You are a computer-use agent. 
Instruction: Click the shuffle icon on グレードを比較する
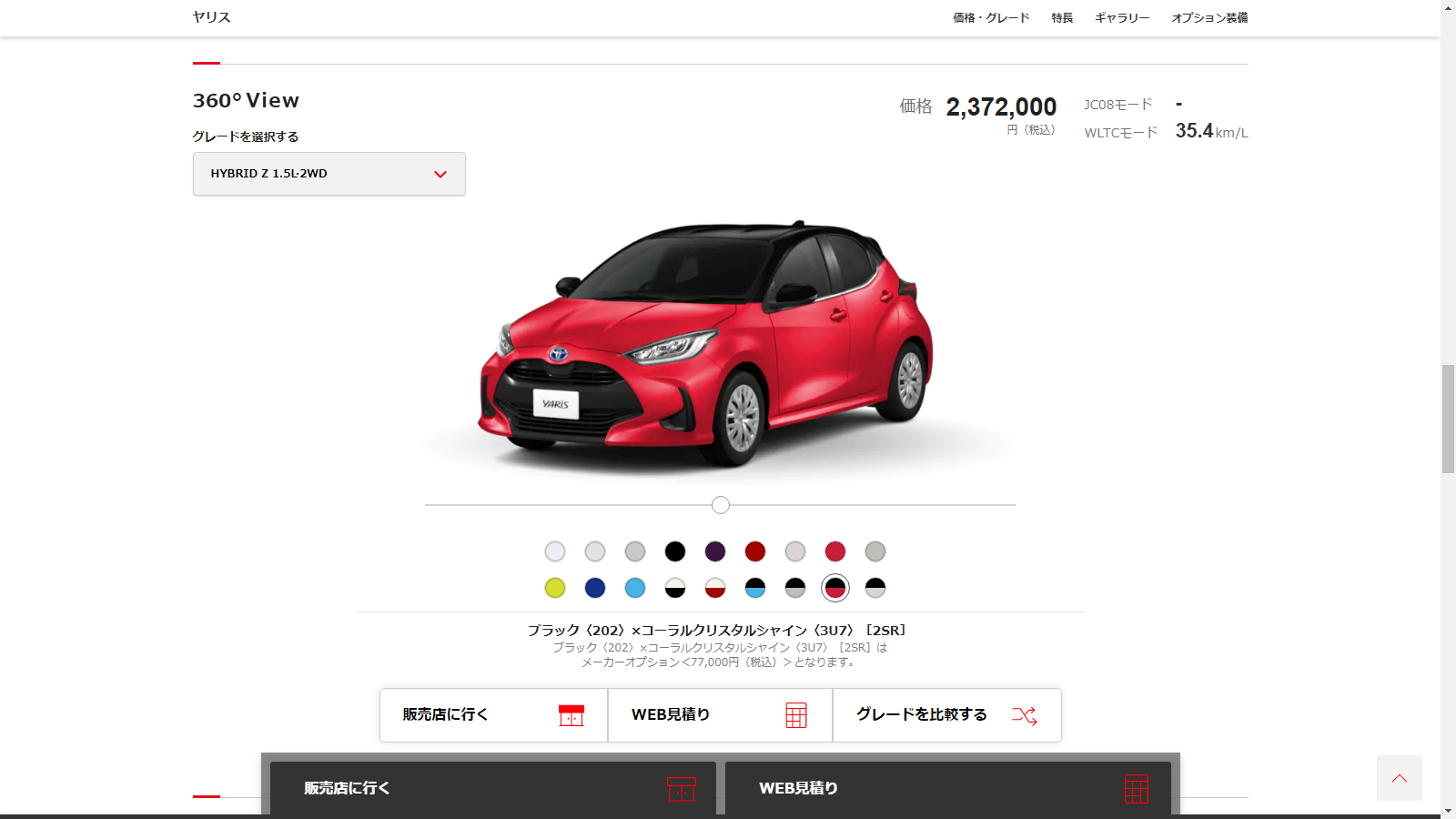(1025, 715)
